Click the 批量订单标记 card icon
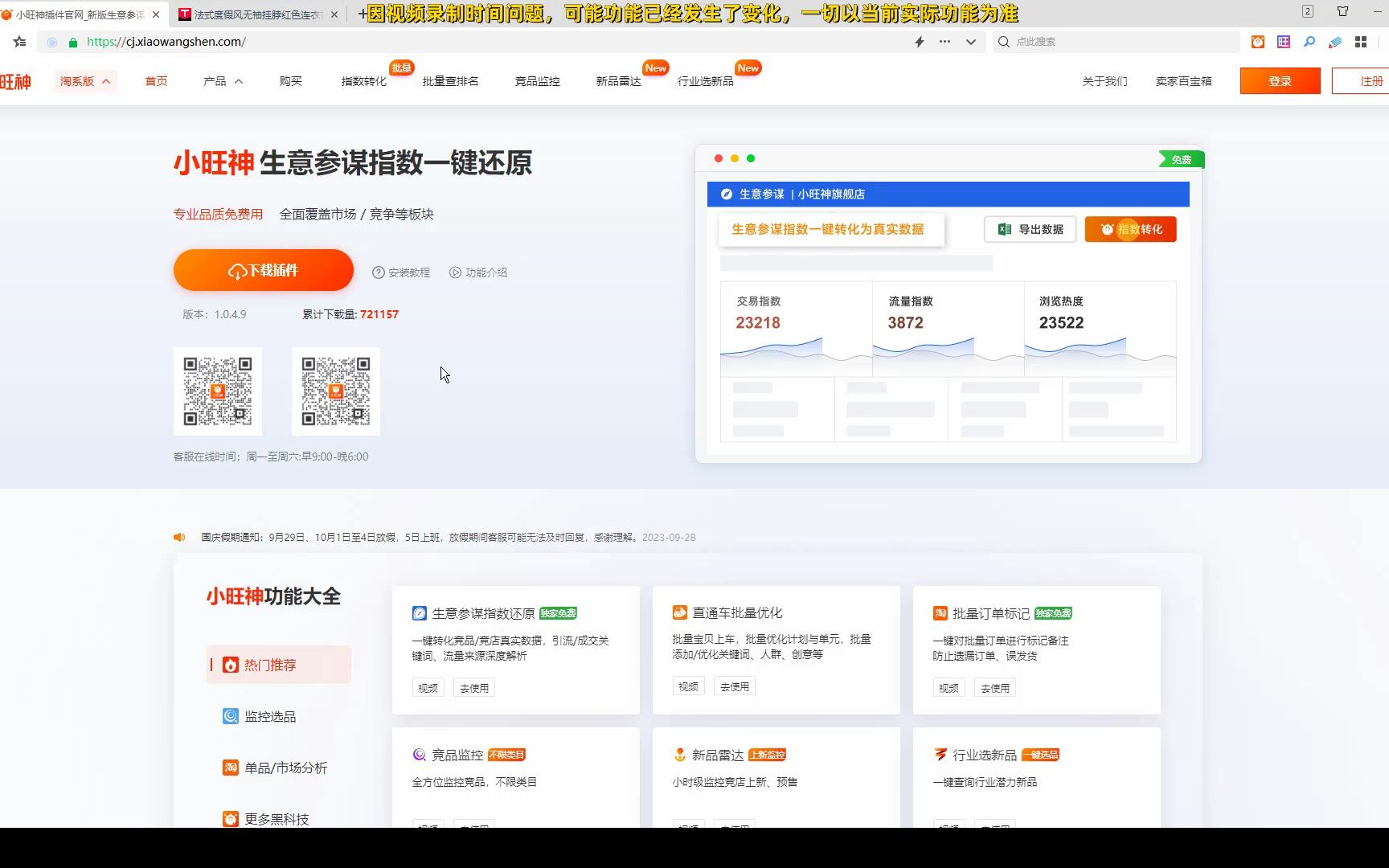 click(940, 613)
